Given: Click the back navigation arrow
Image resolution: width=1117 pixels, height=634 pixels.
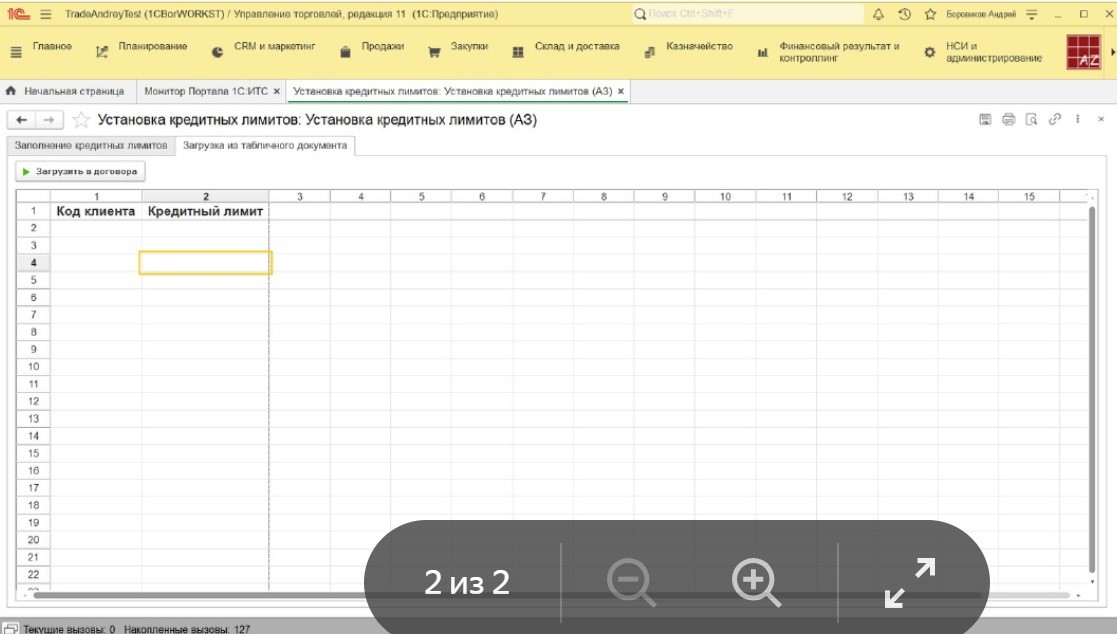Looking at the screenshot, I should click(x=22, y=120).
